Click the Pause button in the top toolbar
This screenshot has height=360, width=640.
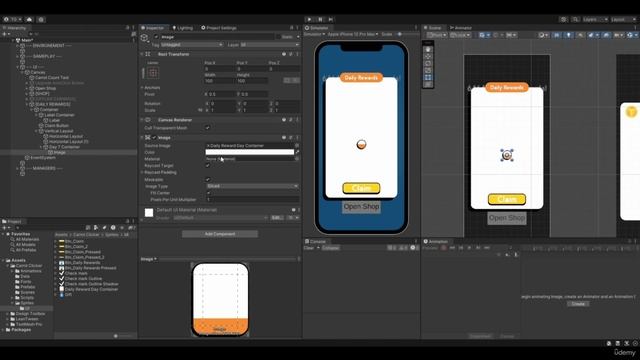point(320,19)
